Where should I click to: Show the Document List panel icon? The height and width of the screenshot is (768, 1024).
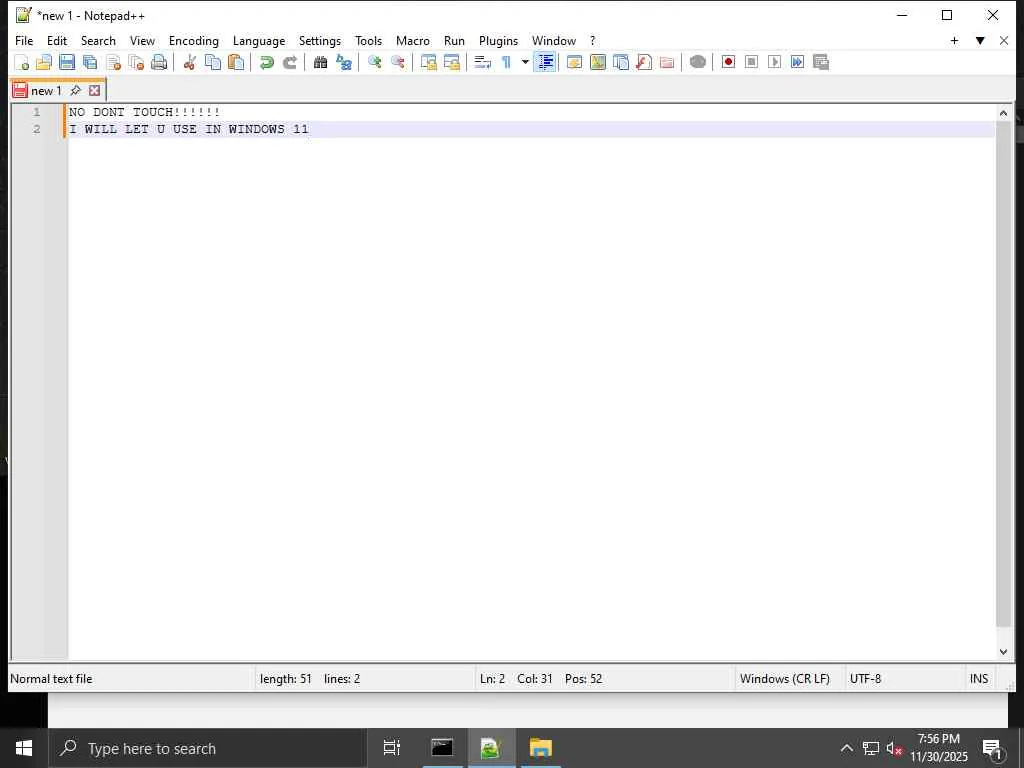coord(620,62)
